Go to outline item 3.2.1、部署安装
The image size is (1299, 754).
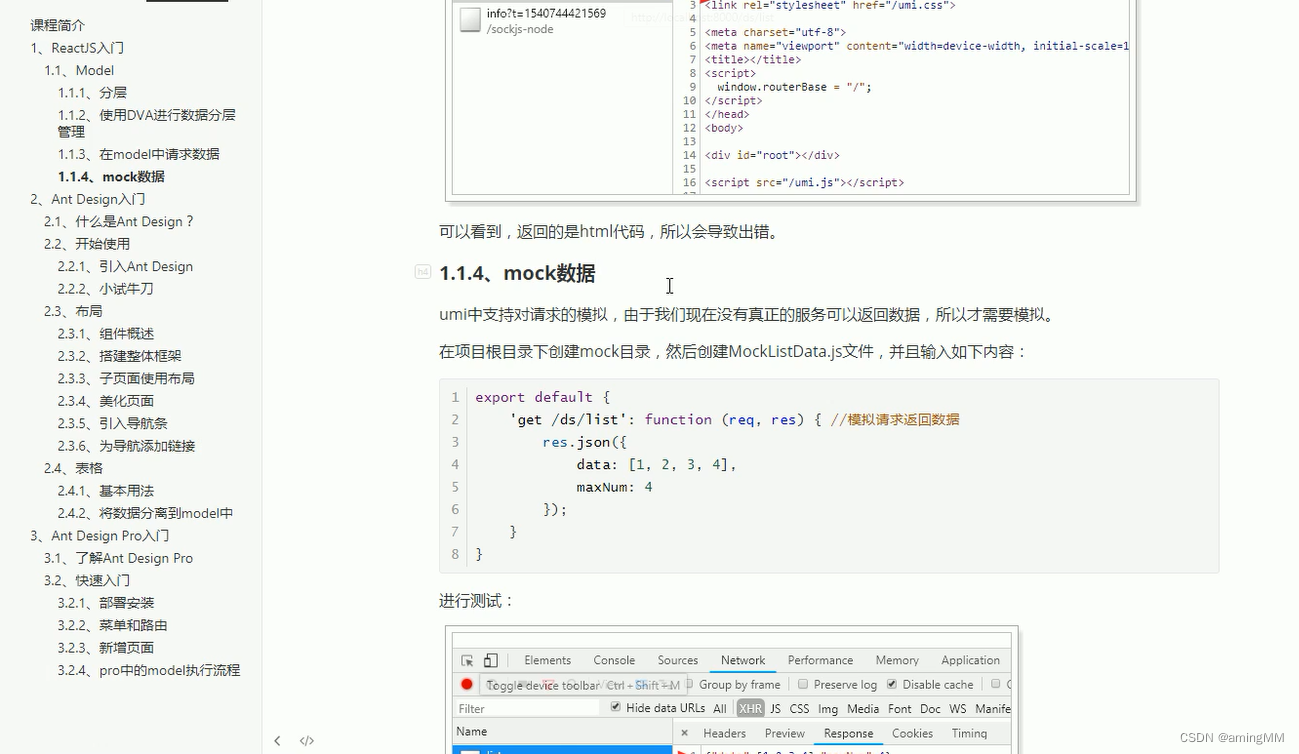tap(105, 602)
